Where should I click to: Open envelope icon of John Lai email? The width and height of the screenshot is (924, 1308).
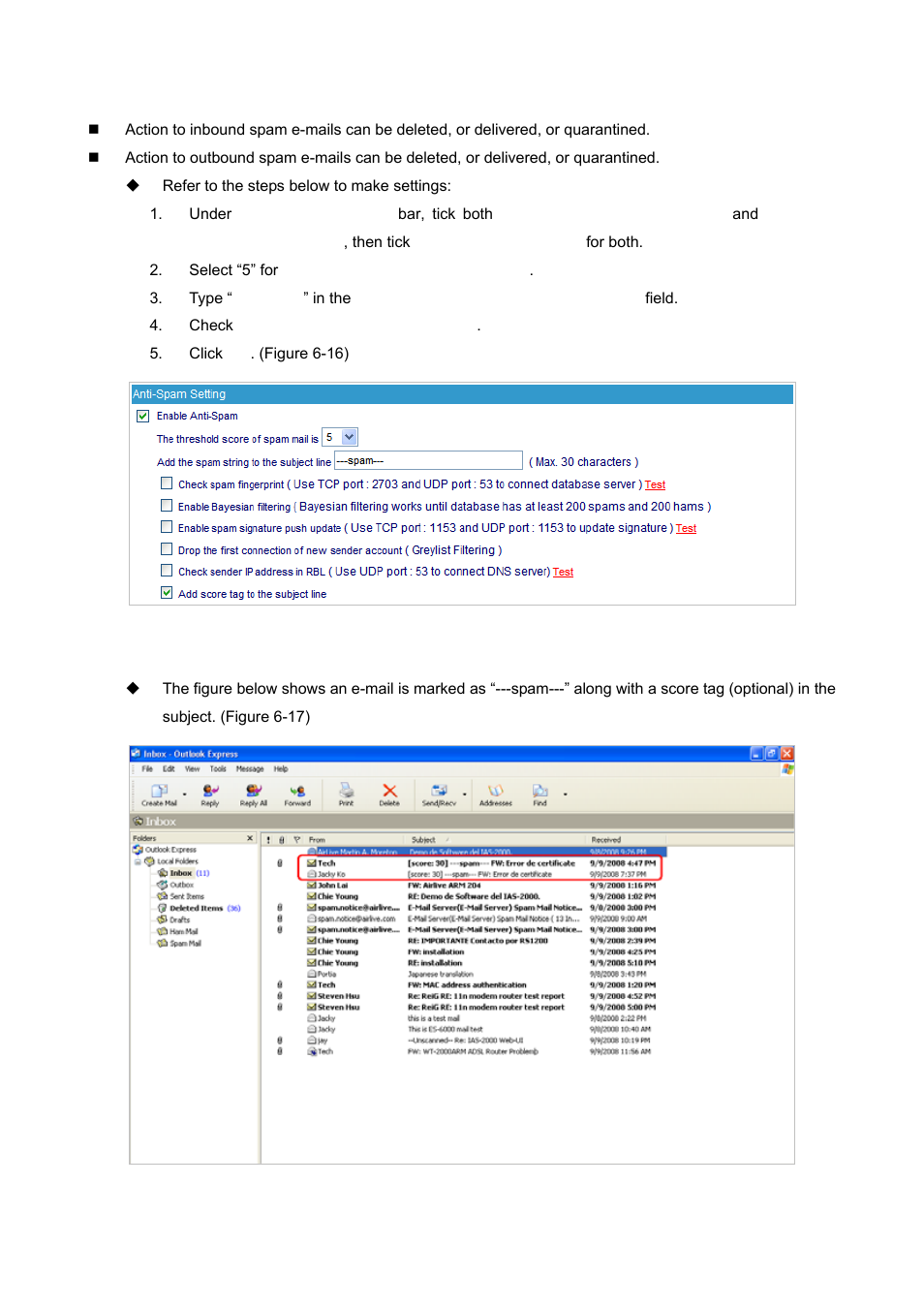tap(312, 885)
